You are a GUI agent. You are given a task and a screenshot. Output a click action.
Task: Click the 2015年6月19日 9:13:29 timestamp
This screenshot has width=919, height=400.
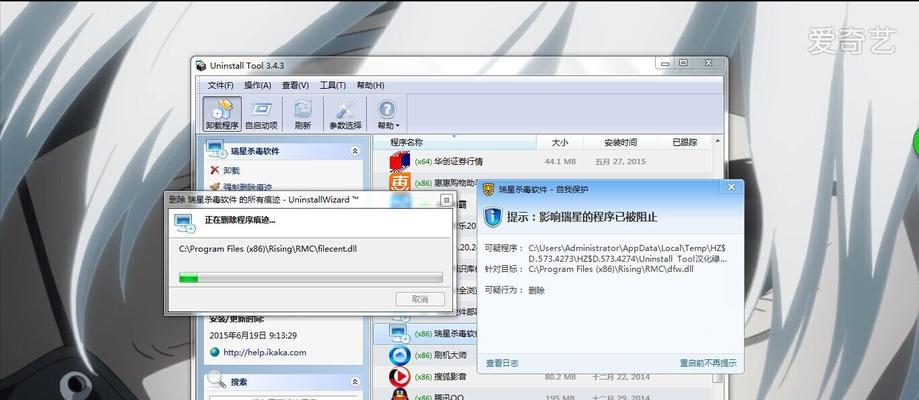(253, 335)
